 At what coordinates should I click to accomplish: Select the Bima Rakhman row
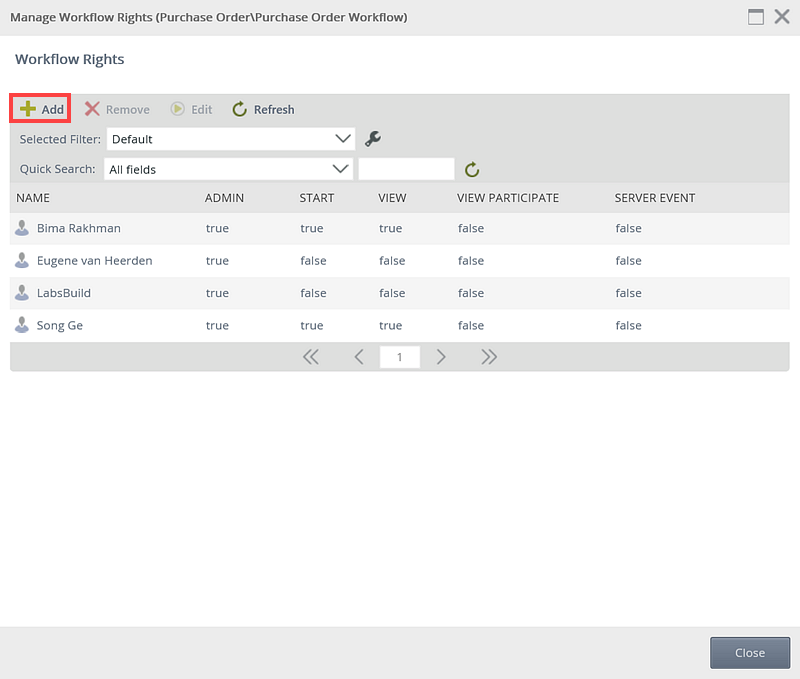coord(78,228)
